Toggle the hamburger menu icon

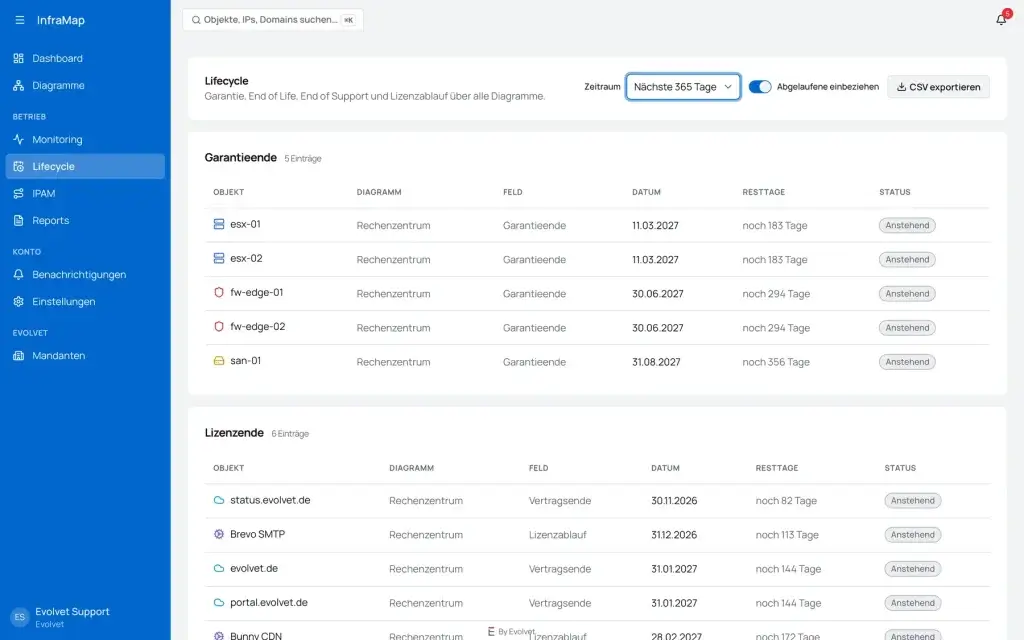[20, 20]
